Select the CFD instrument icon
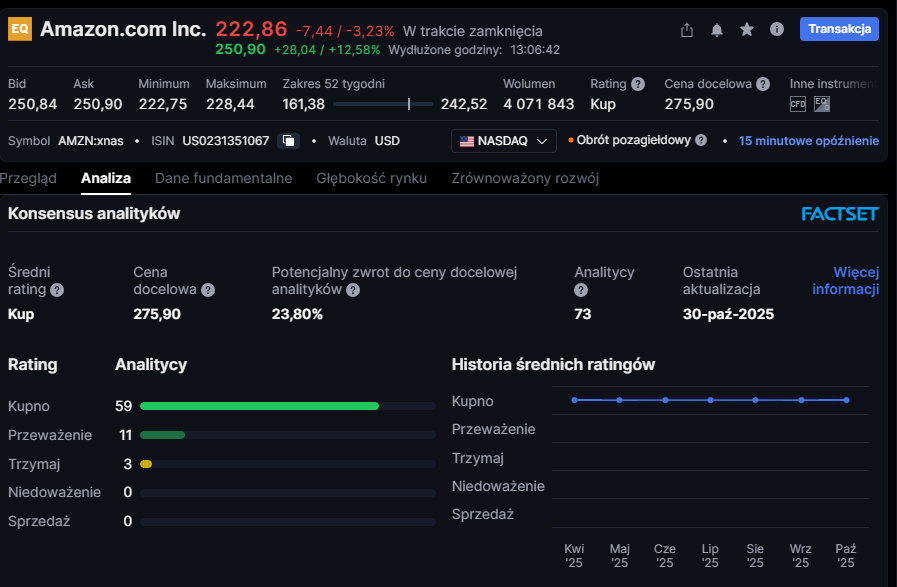The width and height of the screenshot is (897, 587). (797, 104)
